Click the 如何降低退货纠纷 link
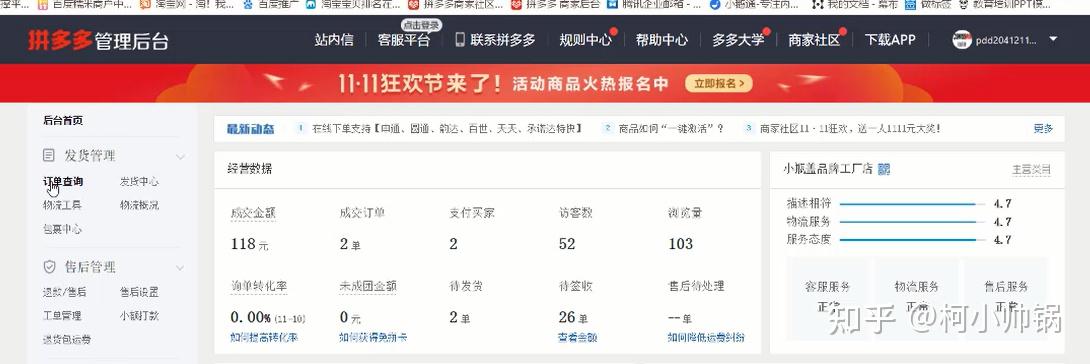Image resolution: width=1090 pixels, height=364 pixels. click(706, 338)
